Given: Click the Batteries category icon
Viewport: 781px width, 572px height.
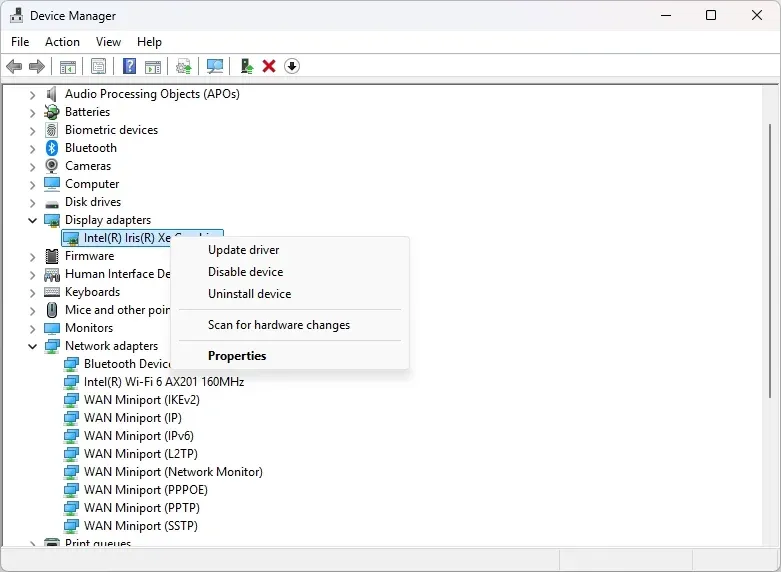Looking at the screenshot, I should pyautogui.click(x=52, y=112).
